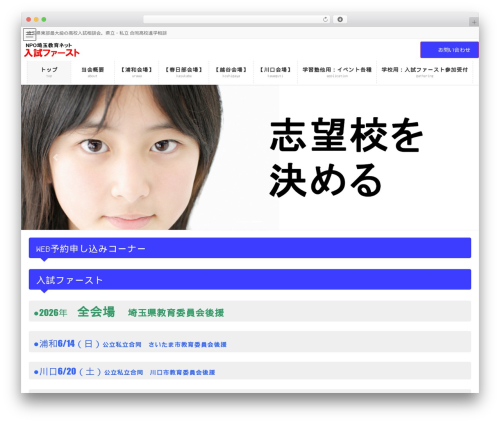Open 学校用：入試ファースト参加受付 menu item
Image resolution: width=500 pixels, height=423 pixels.
[x=425, y=72]
